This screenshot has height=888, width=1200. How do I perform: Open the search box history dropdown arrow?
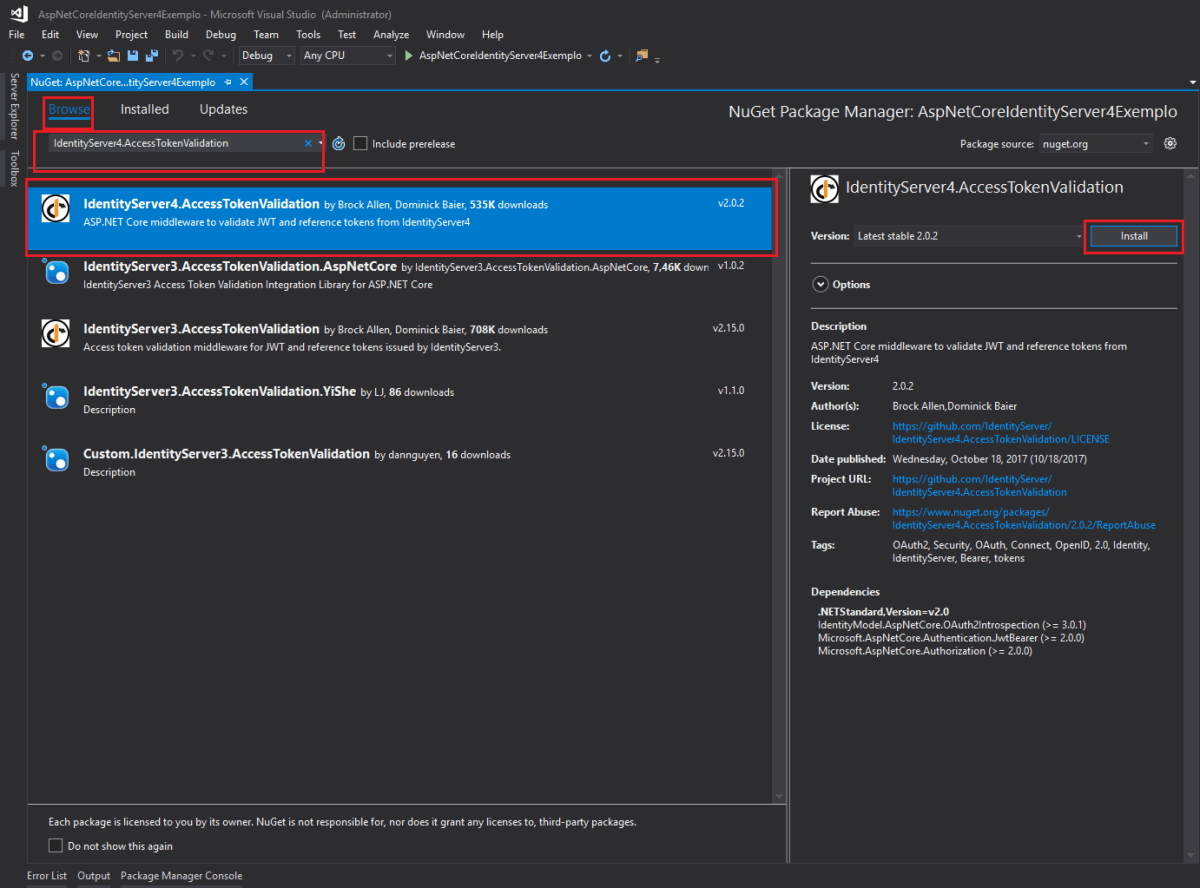(320, 143)
